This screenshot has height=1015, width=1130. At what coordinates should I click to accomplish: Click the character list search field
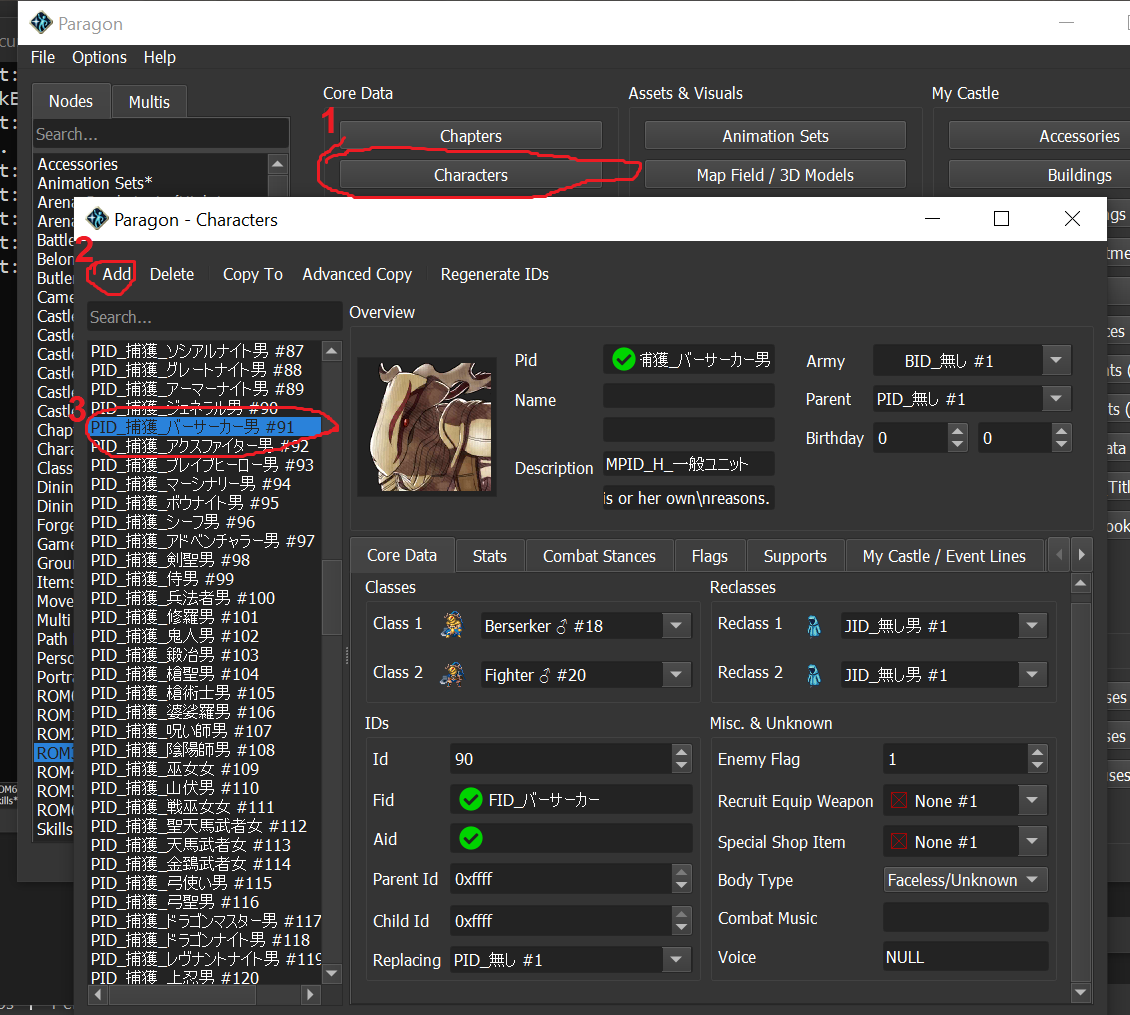point(214,316)
